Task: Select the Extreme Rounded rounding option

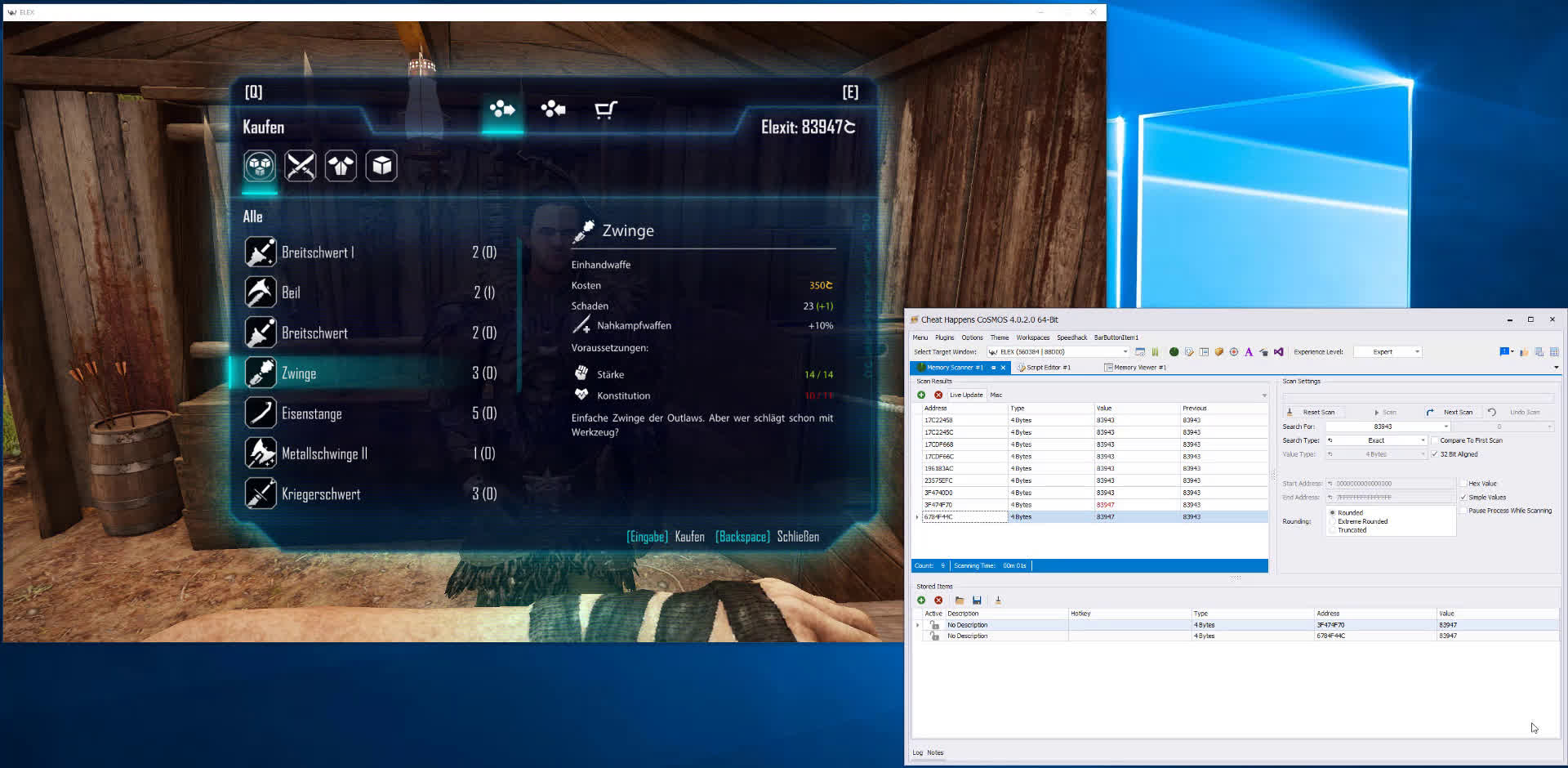Action: [1358, 521]
